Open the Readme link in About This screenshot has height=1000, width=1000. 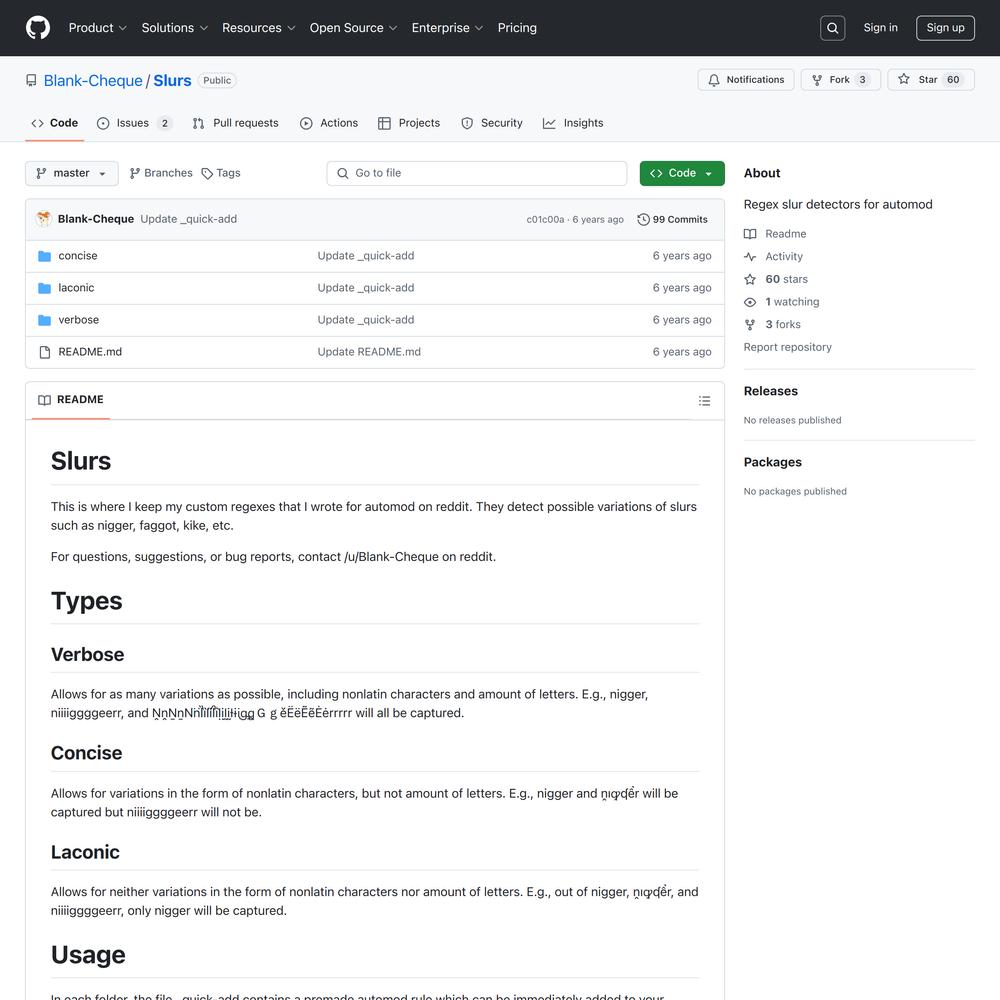pos(786,234)
